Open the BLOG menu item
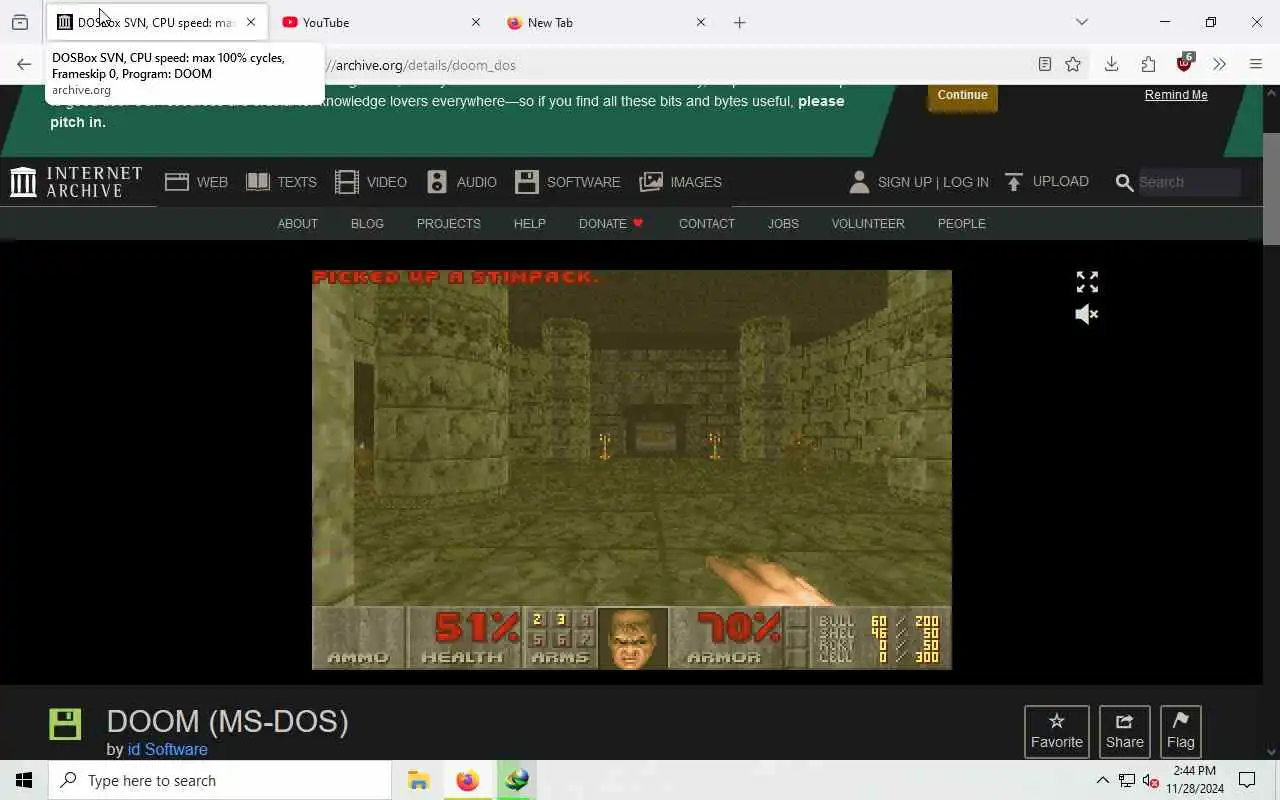The width and height of the screenshot is (1280, 800). (x=367, y=224)
